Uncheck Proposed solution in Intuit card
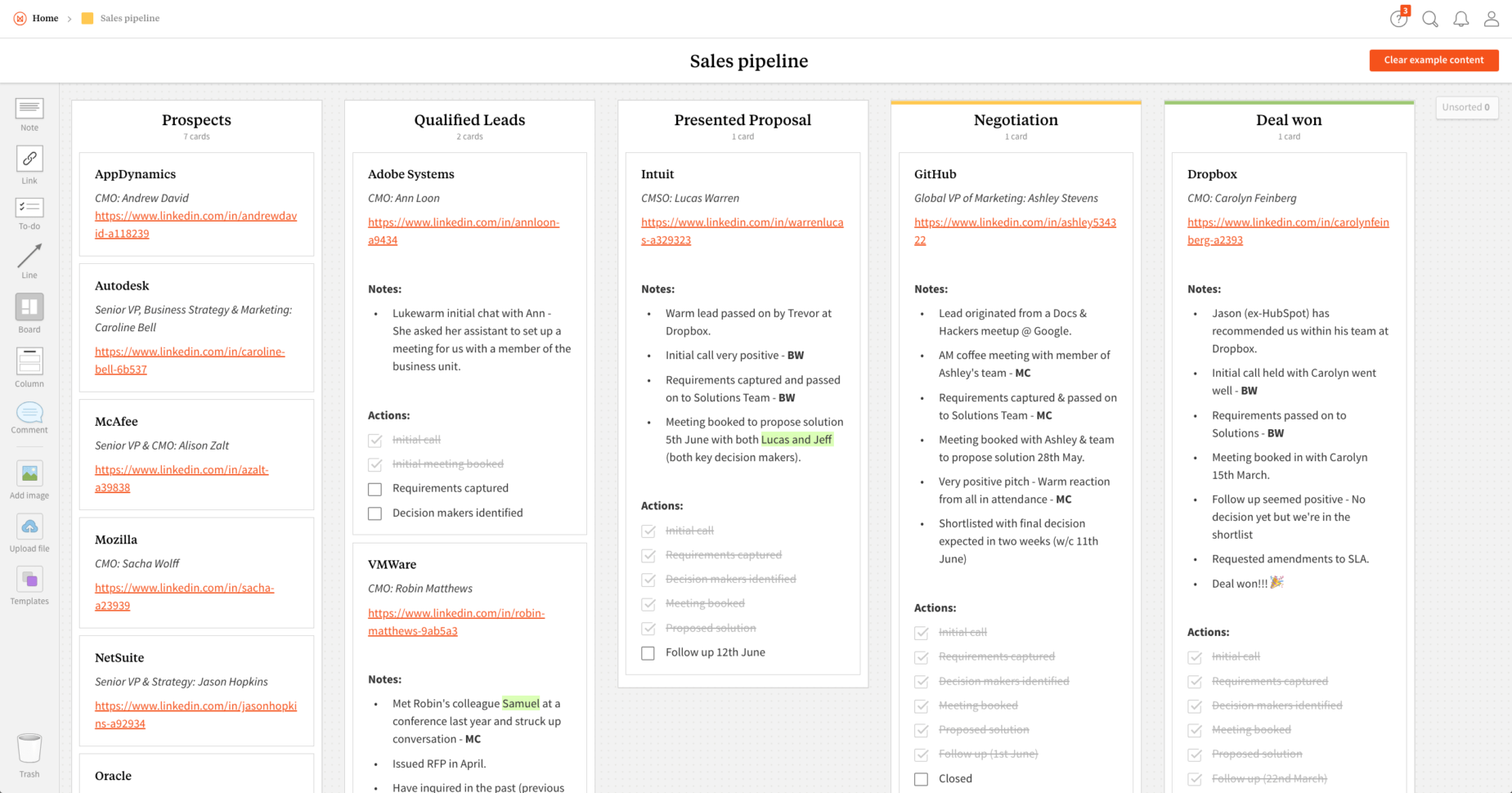The width and height of the screenshot is (1512, 793). [648, 629]
